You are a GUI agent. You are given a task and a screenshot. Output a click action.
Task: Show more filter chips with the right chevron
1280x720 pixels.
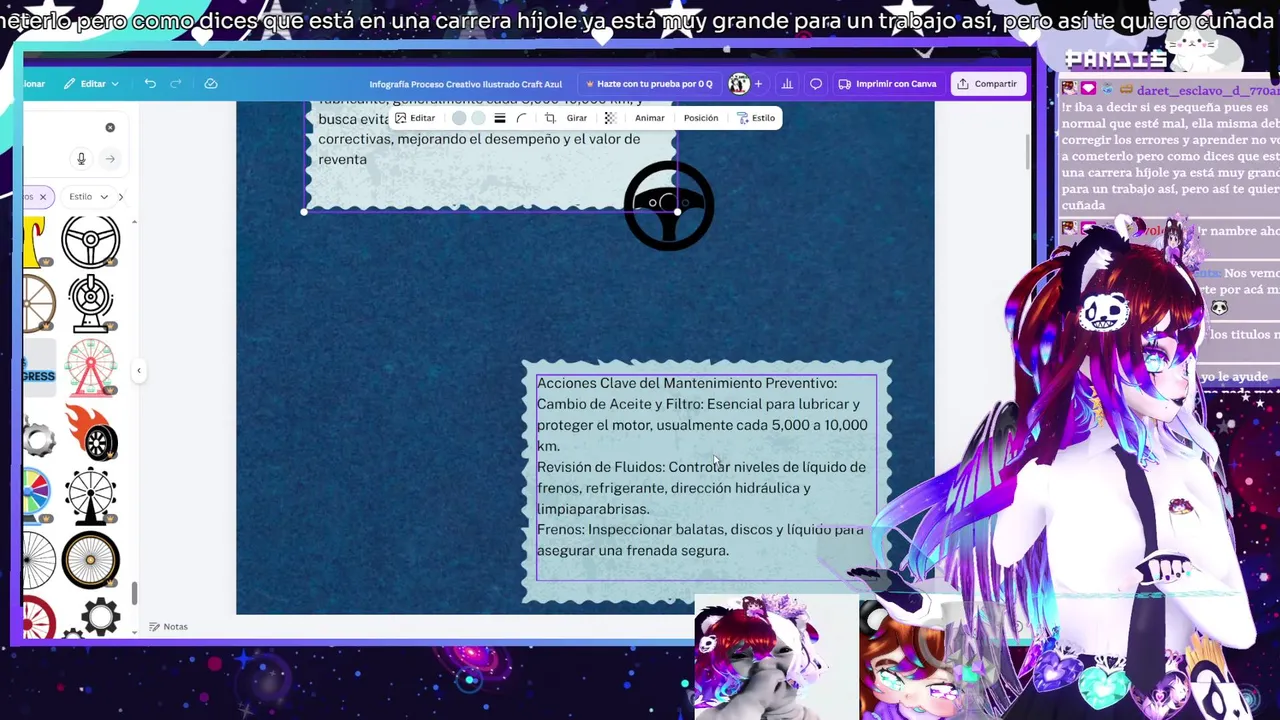[121, 197]
